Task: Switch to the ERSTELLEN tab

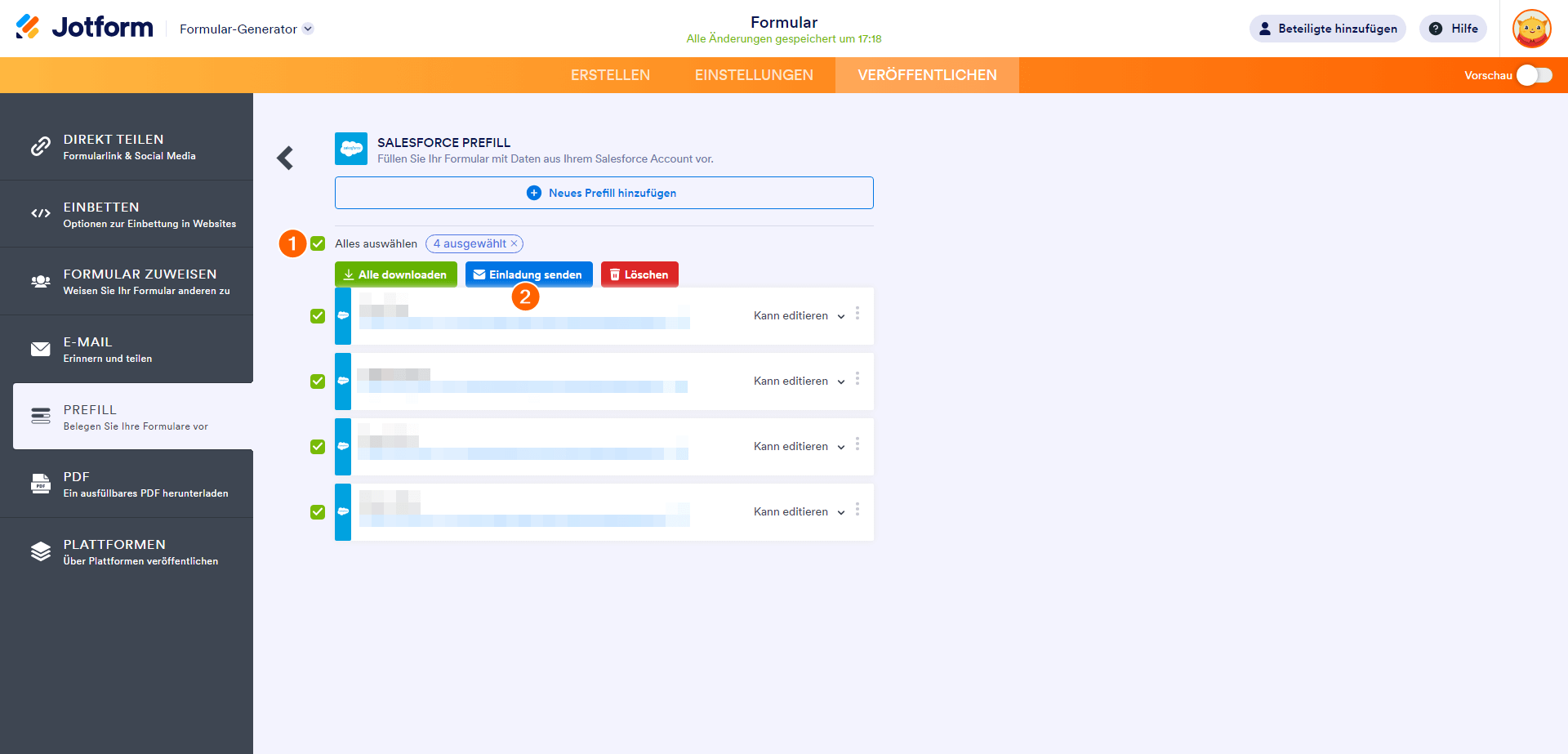Action: (610, 75)
